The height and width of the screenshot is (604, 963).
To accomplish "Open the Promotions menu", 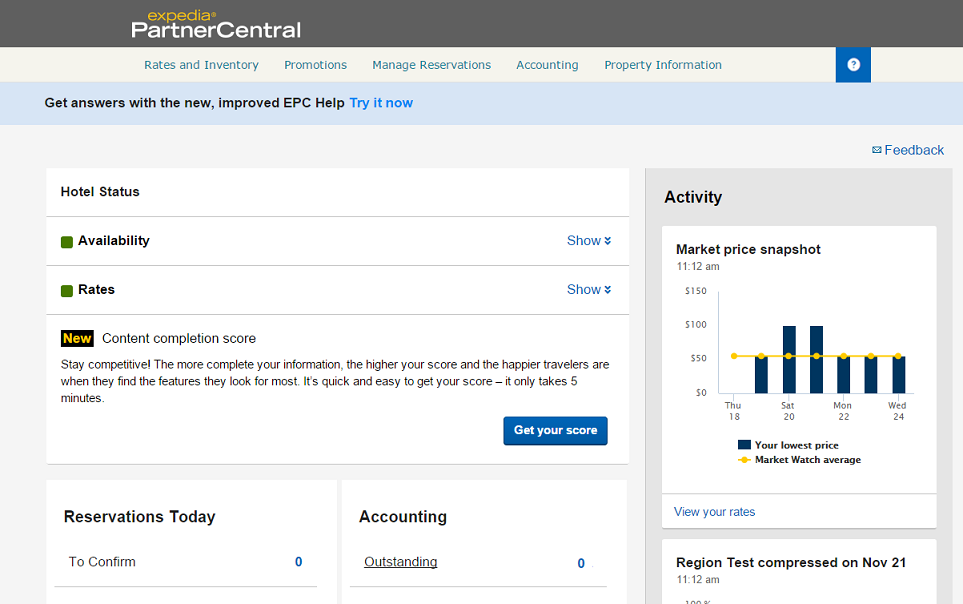I will click(x=315, y=65).
